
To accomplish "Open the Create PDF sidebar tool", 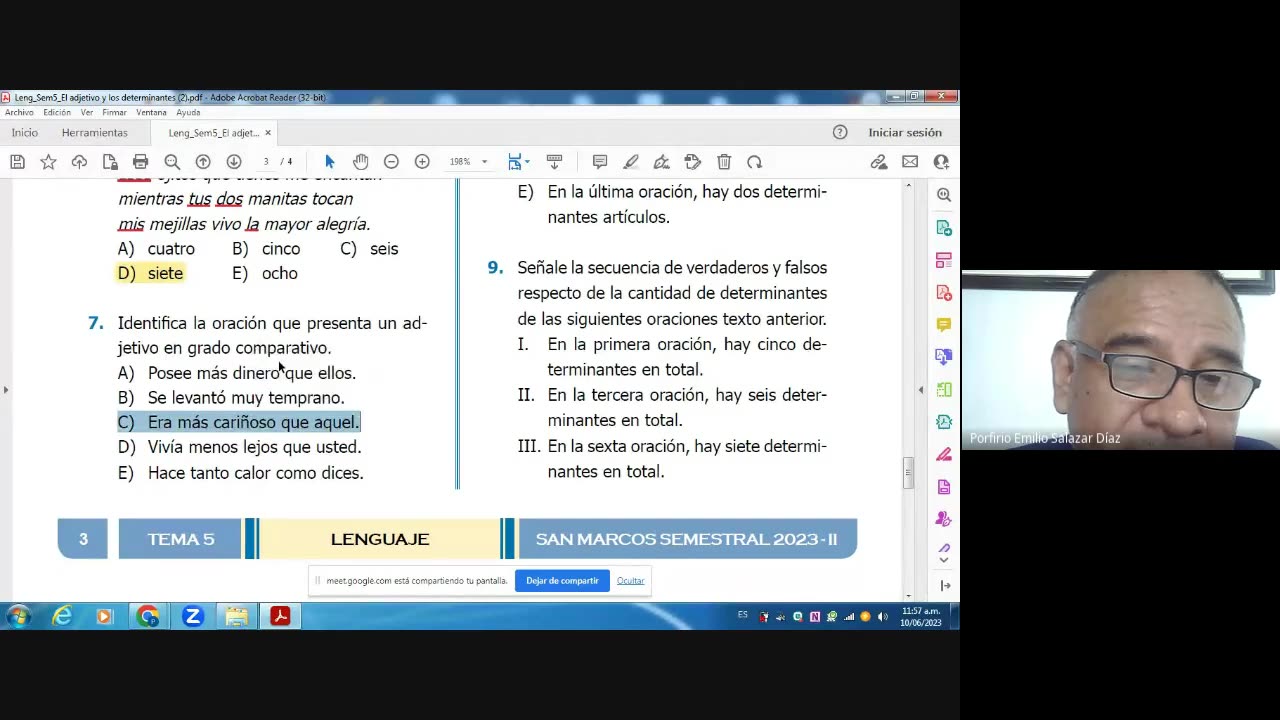I will (944, 292).
